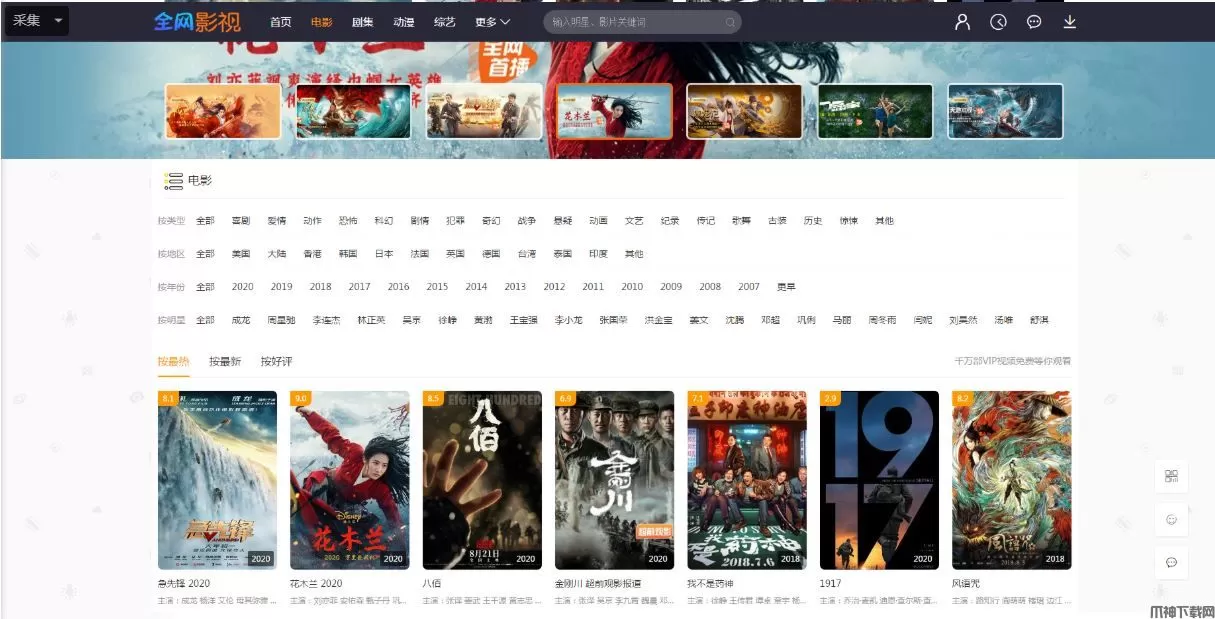
Task: Filter by genre 喜剧
Action: click(241, 221)
